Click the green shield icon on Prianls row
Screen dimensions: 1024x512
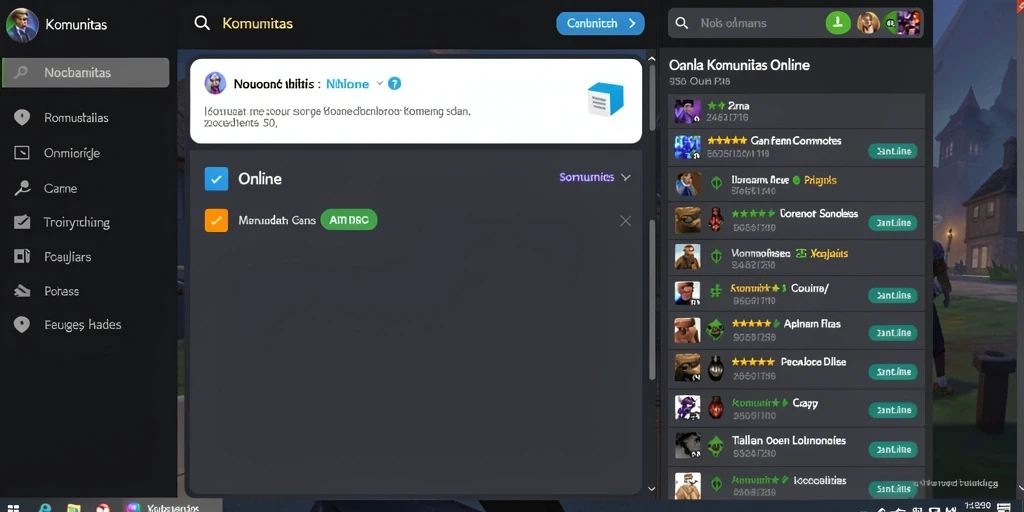(x=716, y=184)
